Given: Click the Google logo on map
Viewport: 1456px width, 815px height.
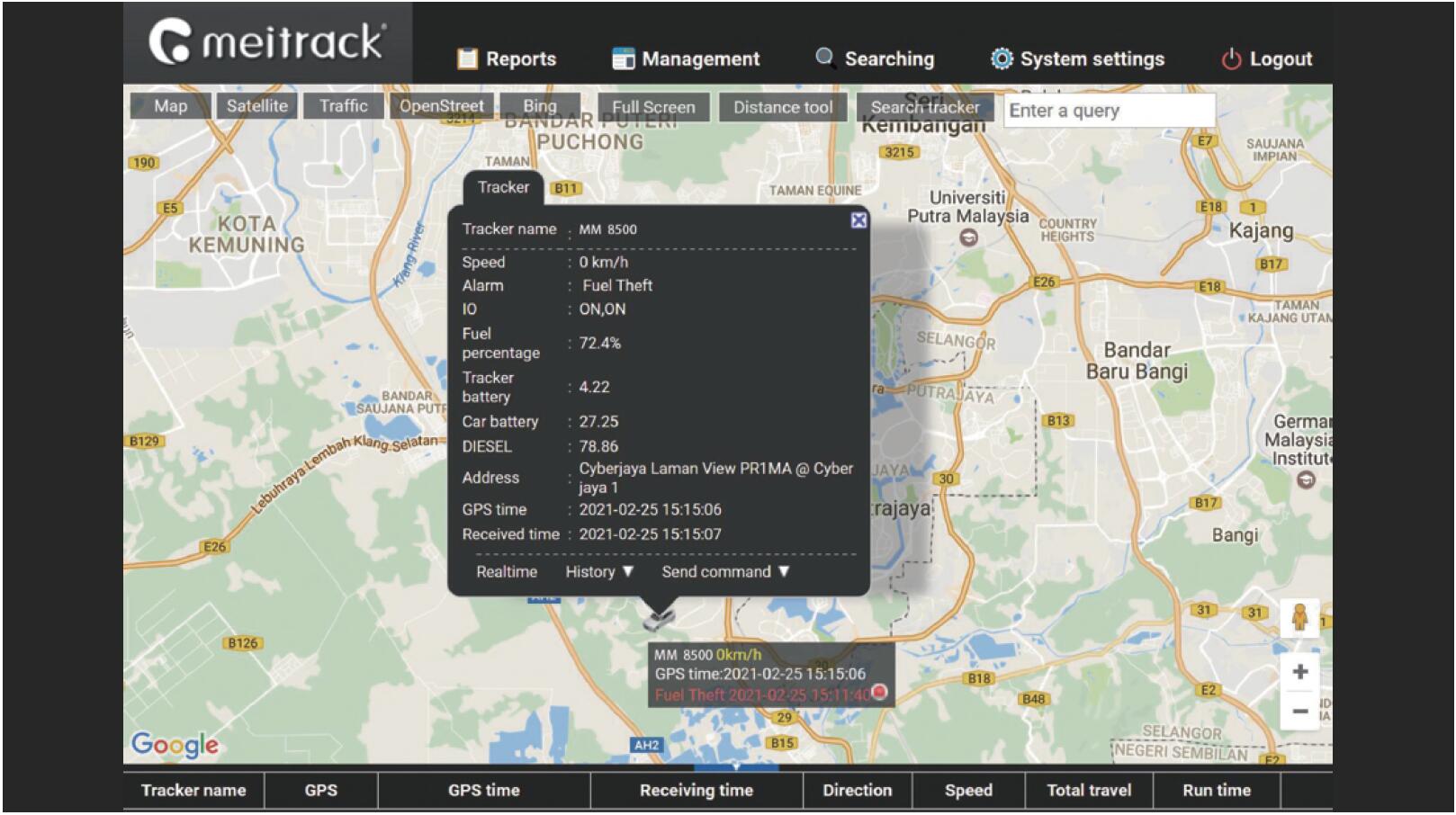Looking at the screenshot, I should (175, 744).
